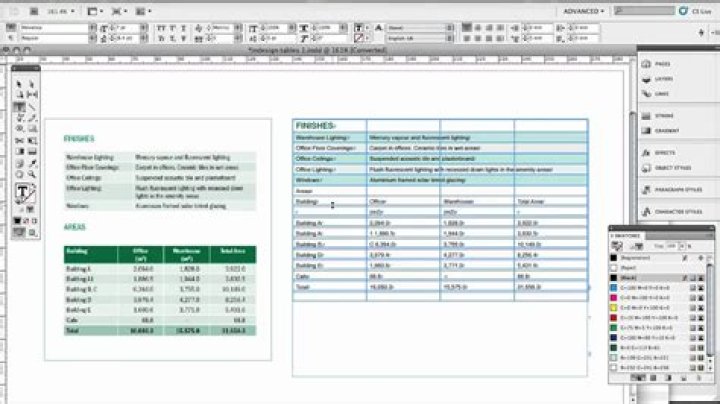Click Show All Swatches button
The image size is (720, 404).
(638, 378)
